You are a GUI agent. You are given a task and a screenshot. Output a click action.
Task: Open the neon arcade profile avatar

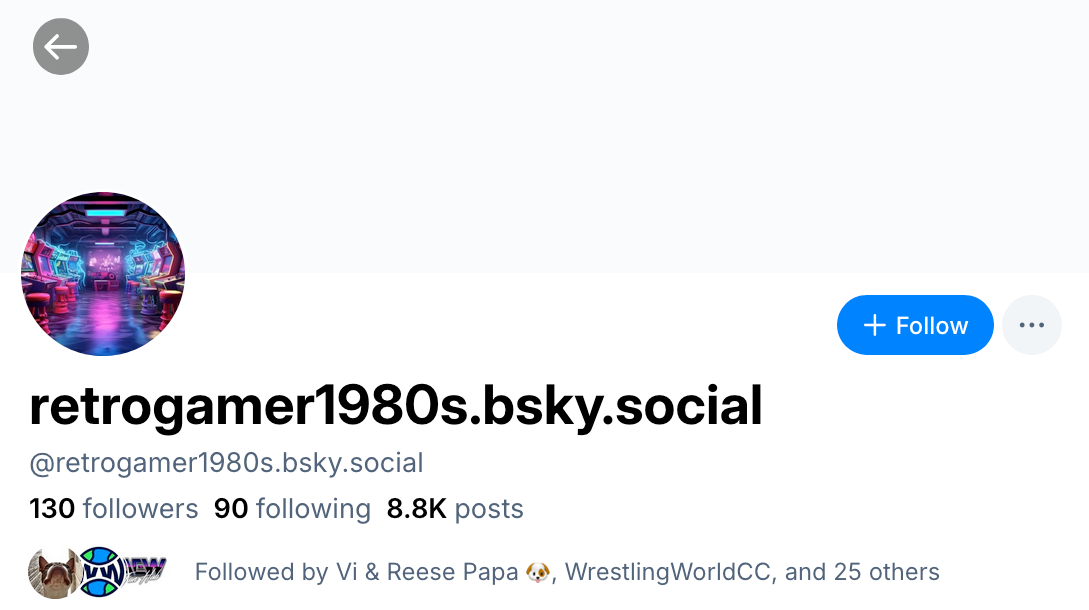(103, 274)
